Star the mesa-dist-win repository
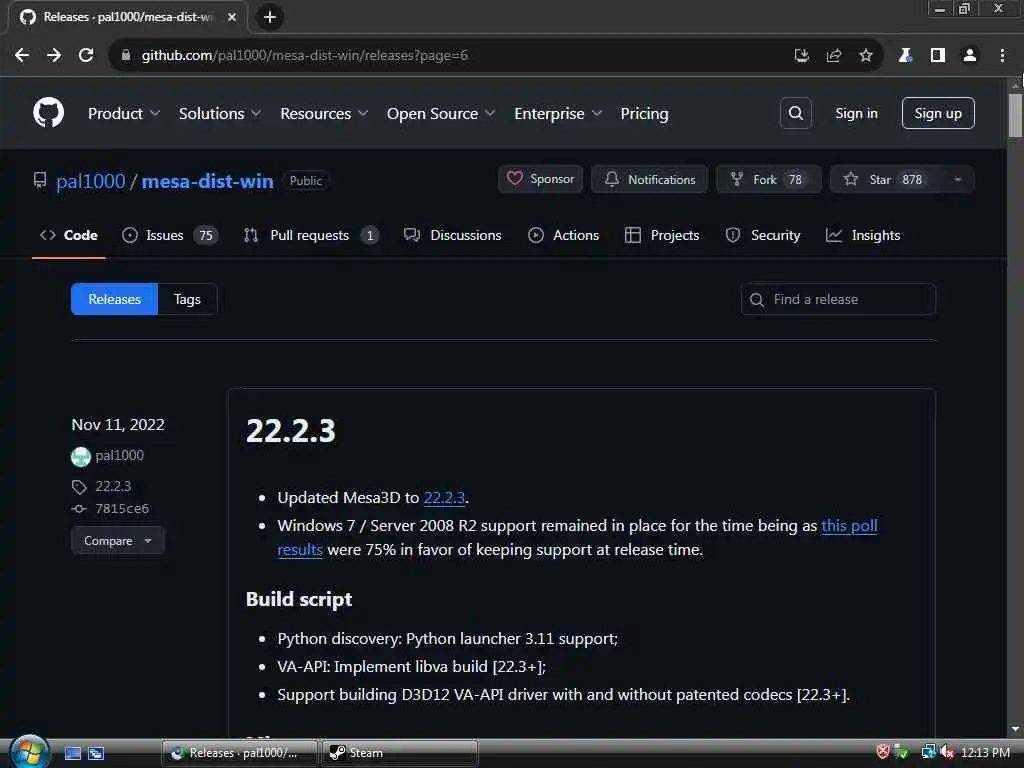 (887, 179)
